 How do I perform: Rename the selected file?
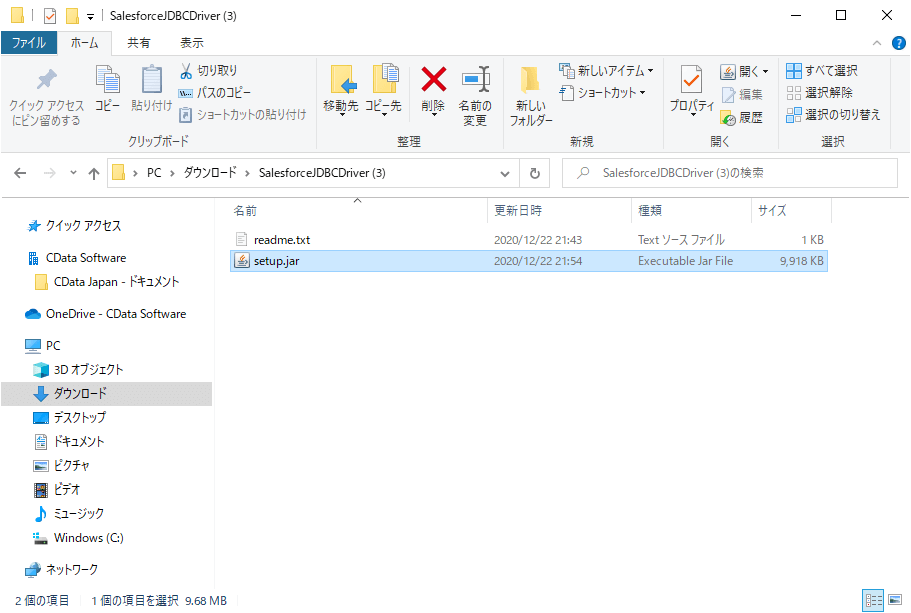(x=475, y=96)
